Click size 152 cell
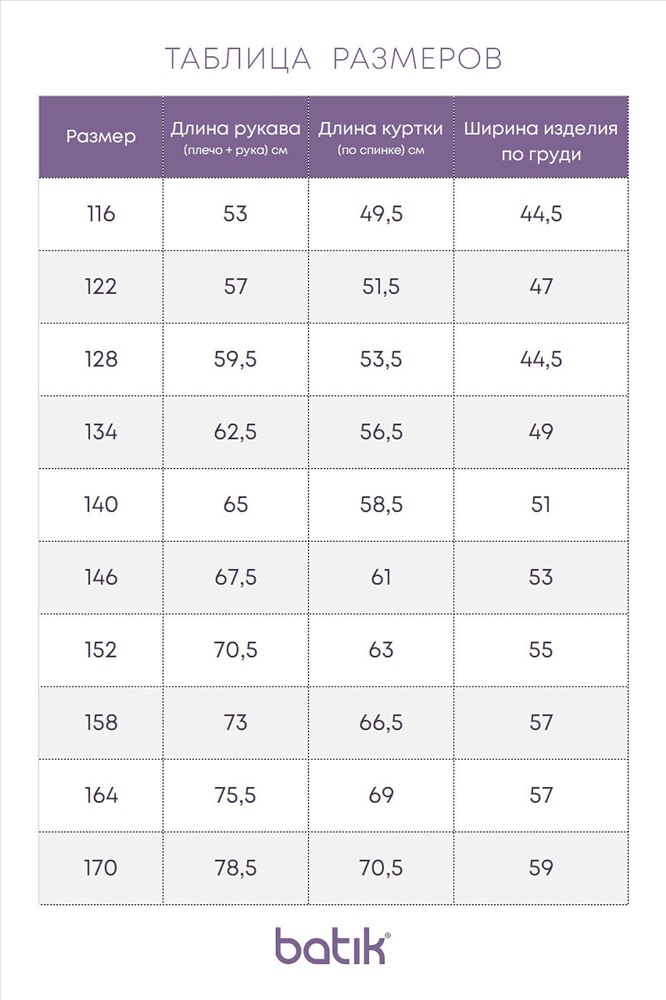Image resolution: width=666 pixels, height=1000 pixels. click(101, 650)
